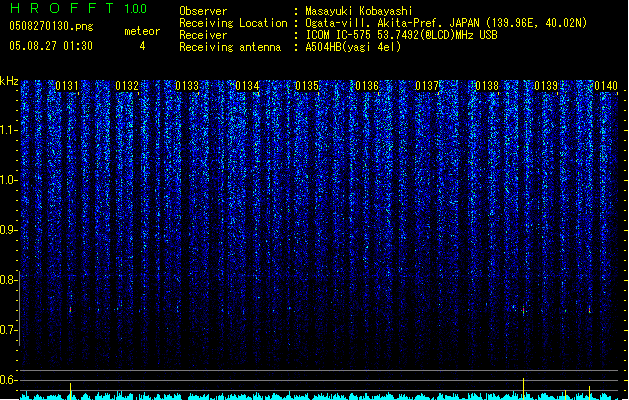
Task: Click the Receiving Location label
Action: (233, 23)
